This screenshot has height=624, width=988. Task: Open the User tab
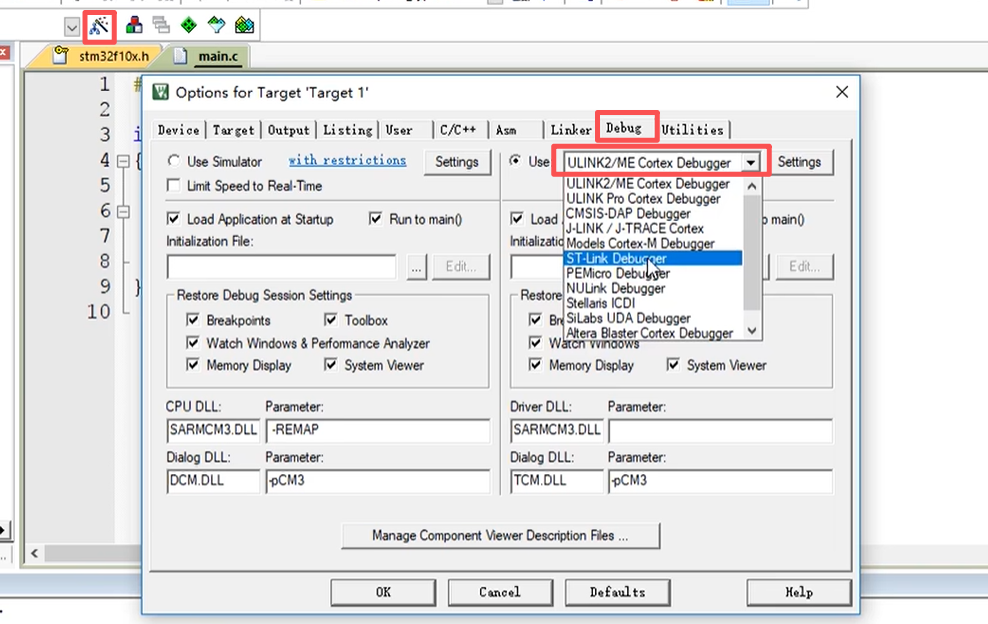click(x=399, y=130)
